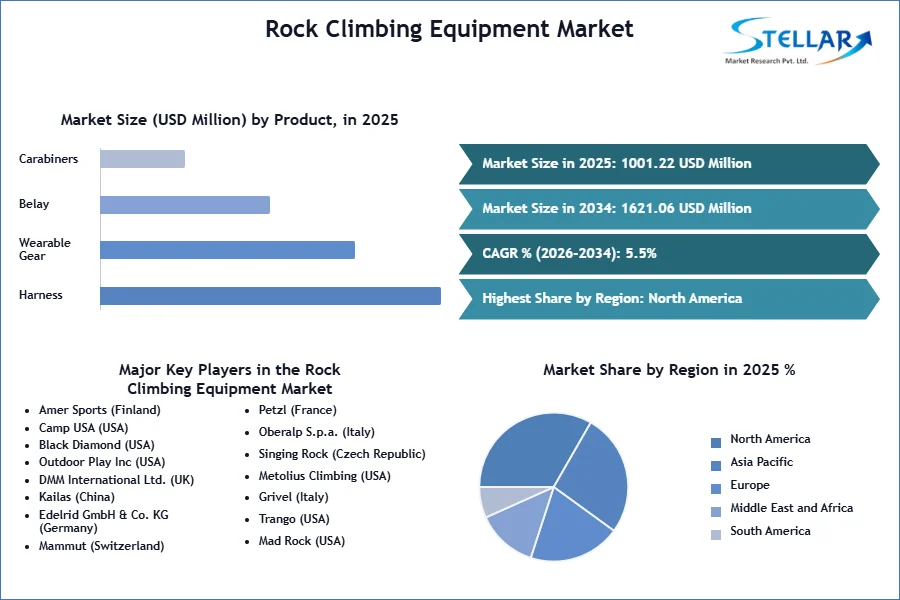Select the Wearable Gear bar
The image size is (900, 600).
point(227,250)
